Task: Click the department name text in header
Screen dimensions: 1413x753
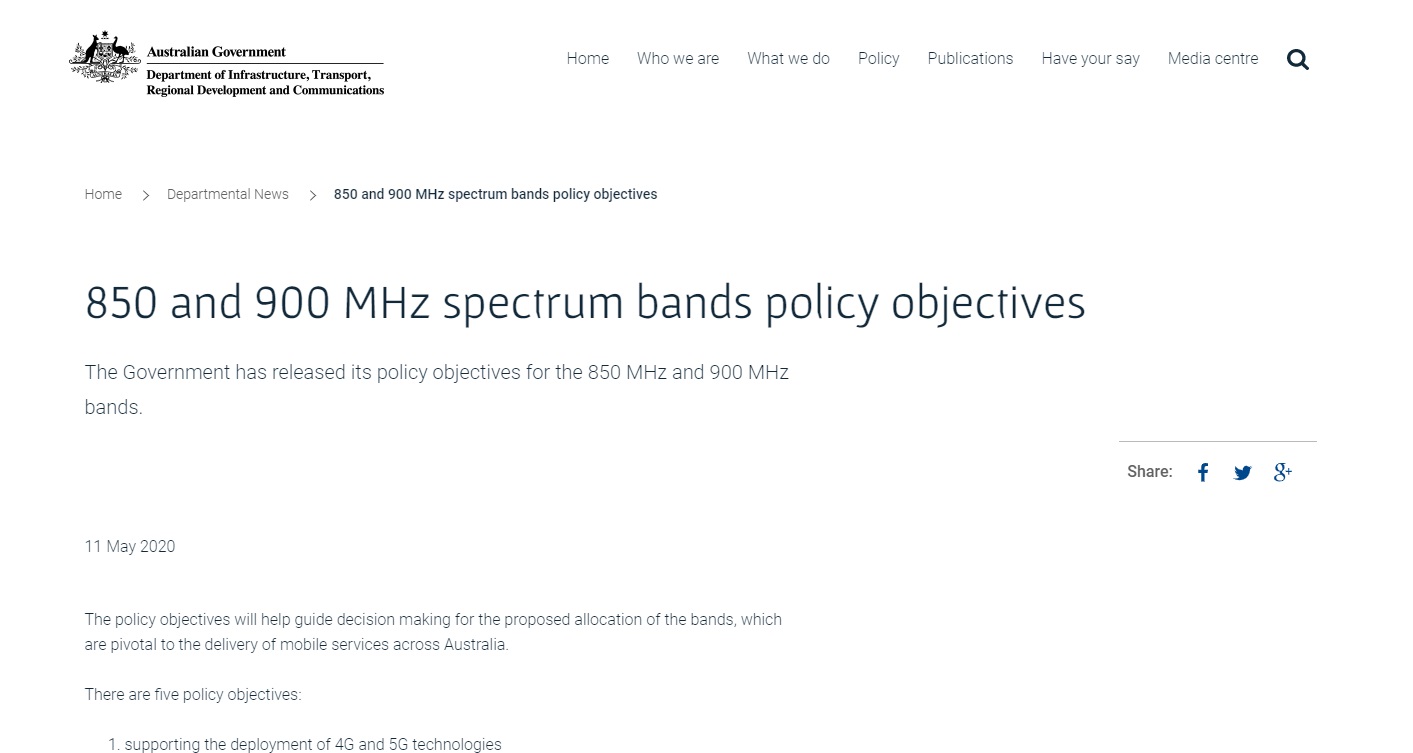Action: pyautogui.click(x=265, y=83)
